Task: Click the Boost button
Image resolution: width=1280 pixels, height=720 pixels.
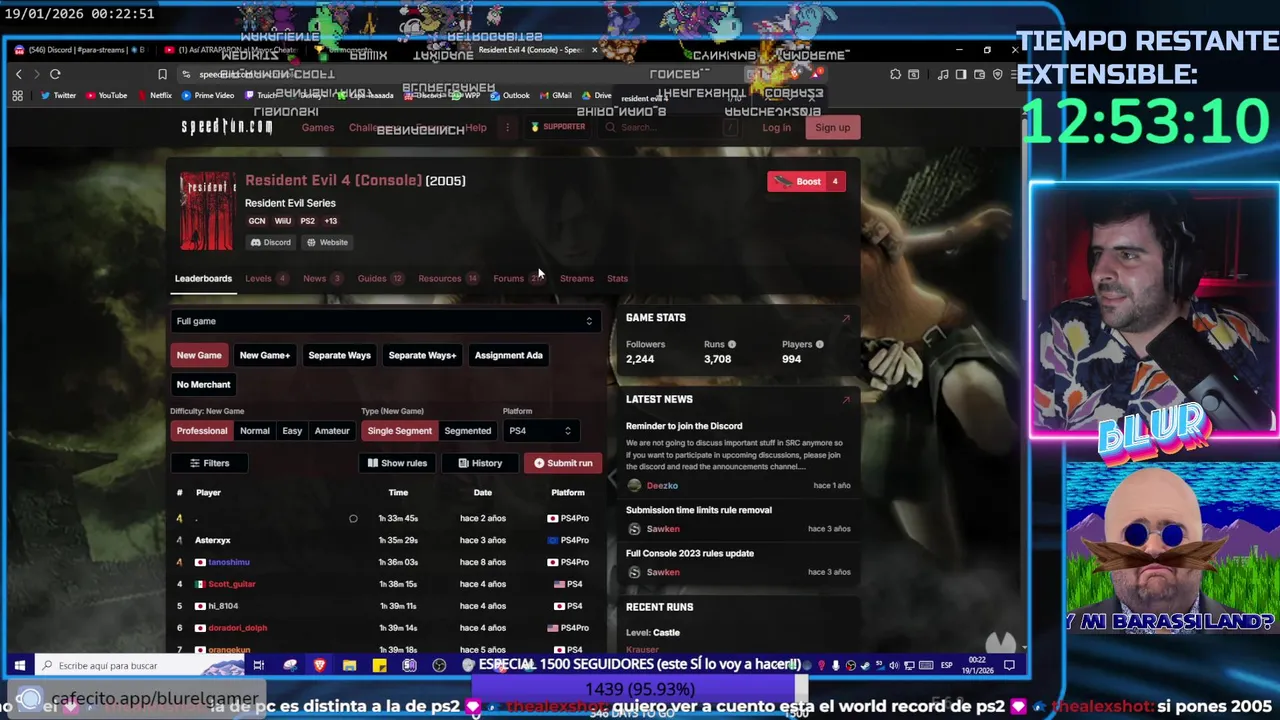Action: tap(806, 181)
